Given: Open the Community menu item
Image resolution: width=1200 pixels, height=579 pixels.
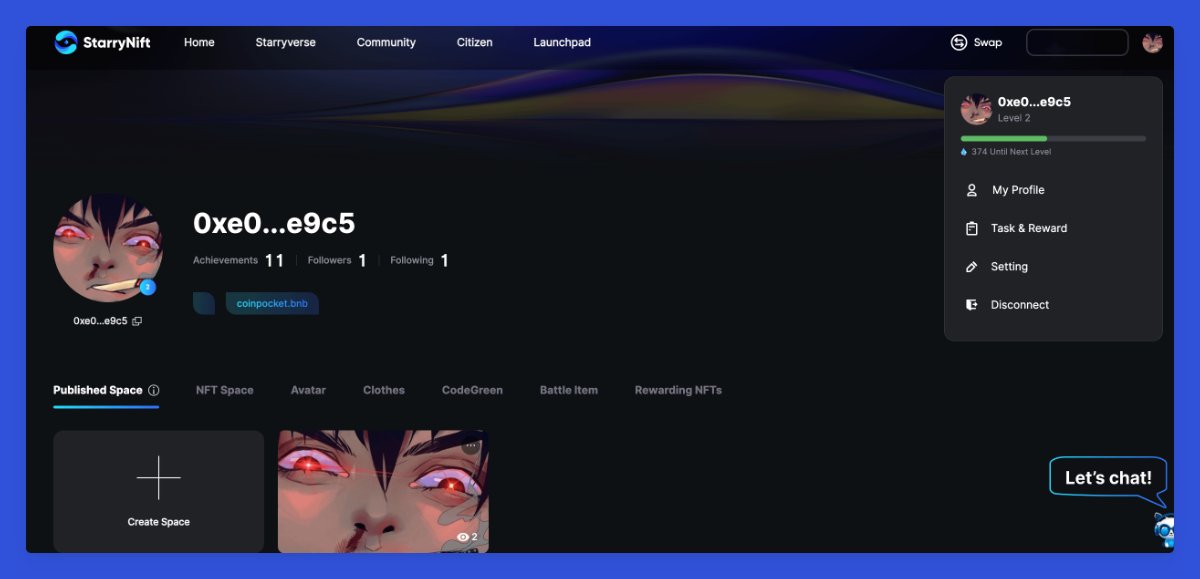Looking at the screenshot, I should pos(386,42).
